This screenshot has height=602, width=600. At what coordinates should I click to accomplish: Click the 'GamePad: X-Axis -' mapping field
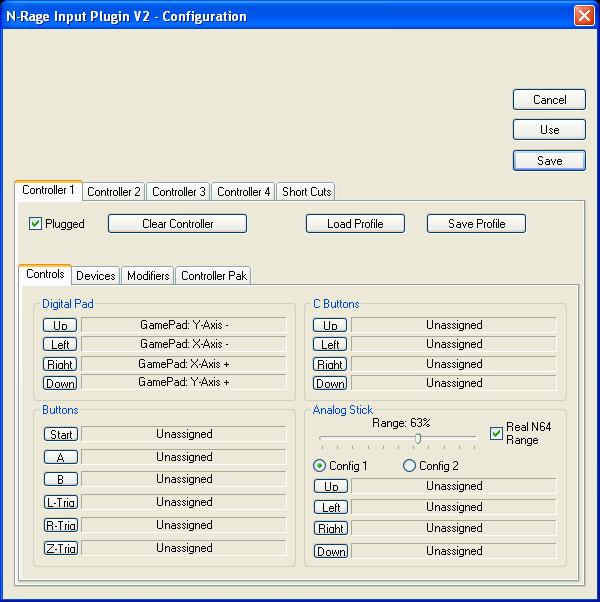pos(184,344)
